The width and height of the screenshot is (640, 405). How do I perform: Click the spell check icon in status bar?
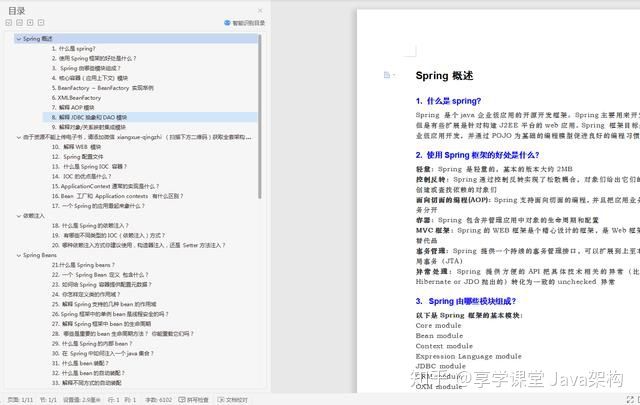click(x=182, y=400)
